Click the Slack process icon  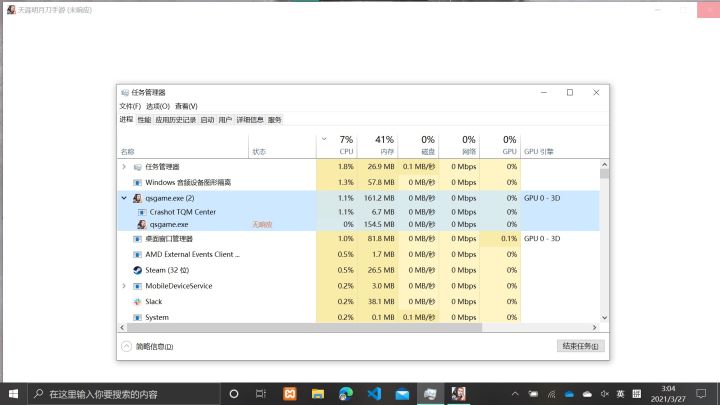[x=137, y=302]
